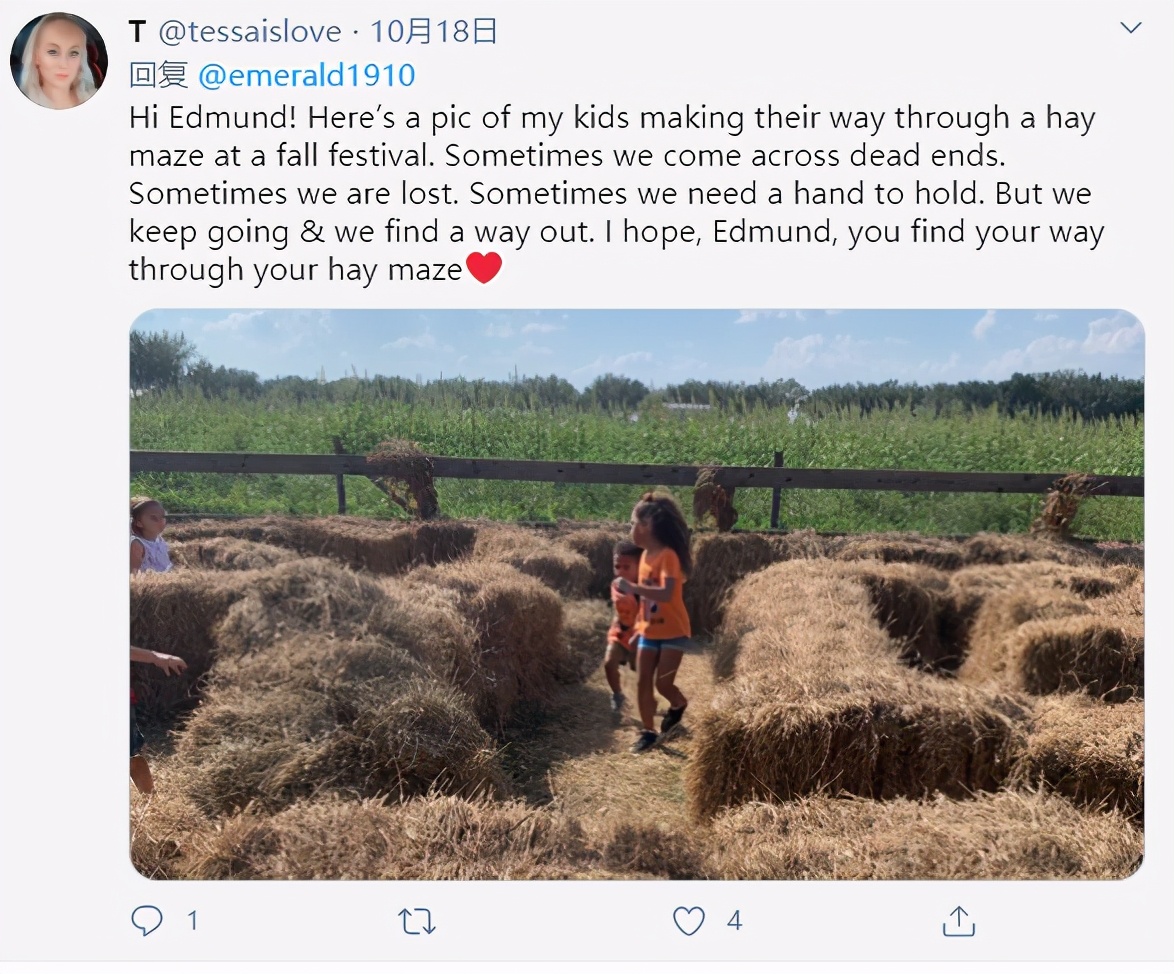Viewport: 1174px width, 974px height.
Task: Click the reply count number 1
Action: pyautogui.click(x=192, y=921)
